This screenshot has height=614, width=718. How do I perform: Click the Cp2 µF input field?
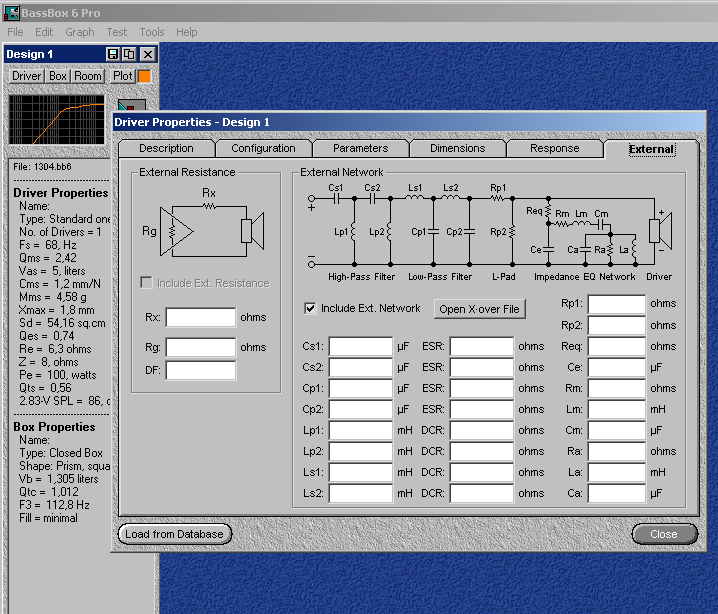[x=361, y=409]
